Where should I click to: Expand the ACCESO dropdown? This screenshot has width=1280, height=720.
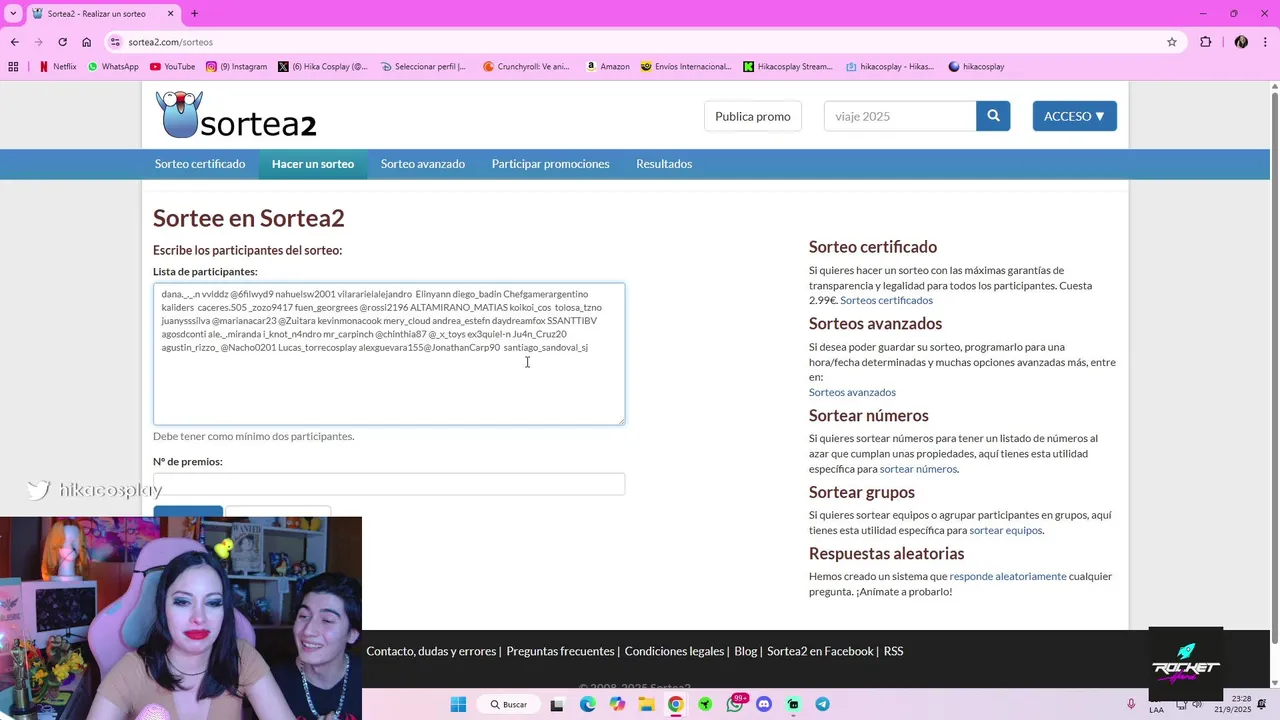(x=1074, y=116)
